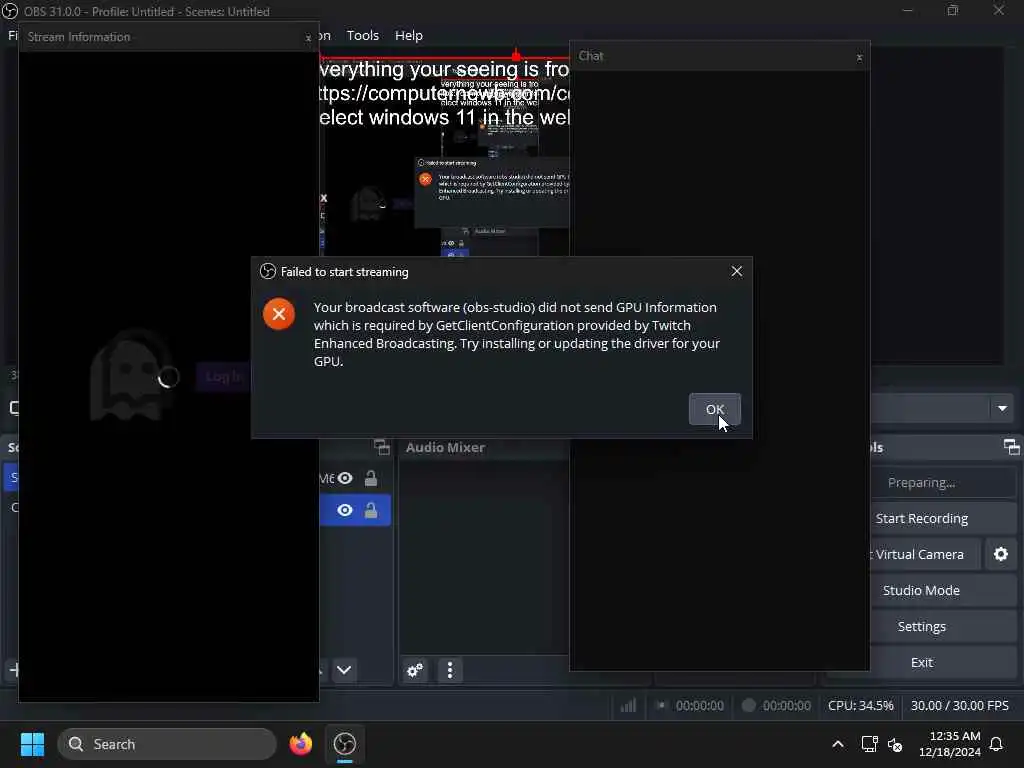Close the Chat dock panel
This screenshot has width=1024, height=768.
pyautogui.click(x=859, y=57)
